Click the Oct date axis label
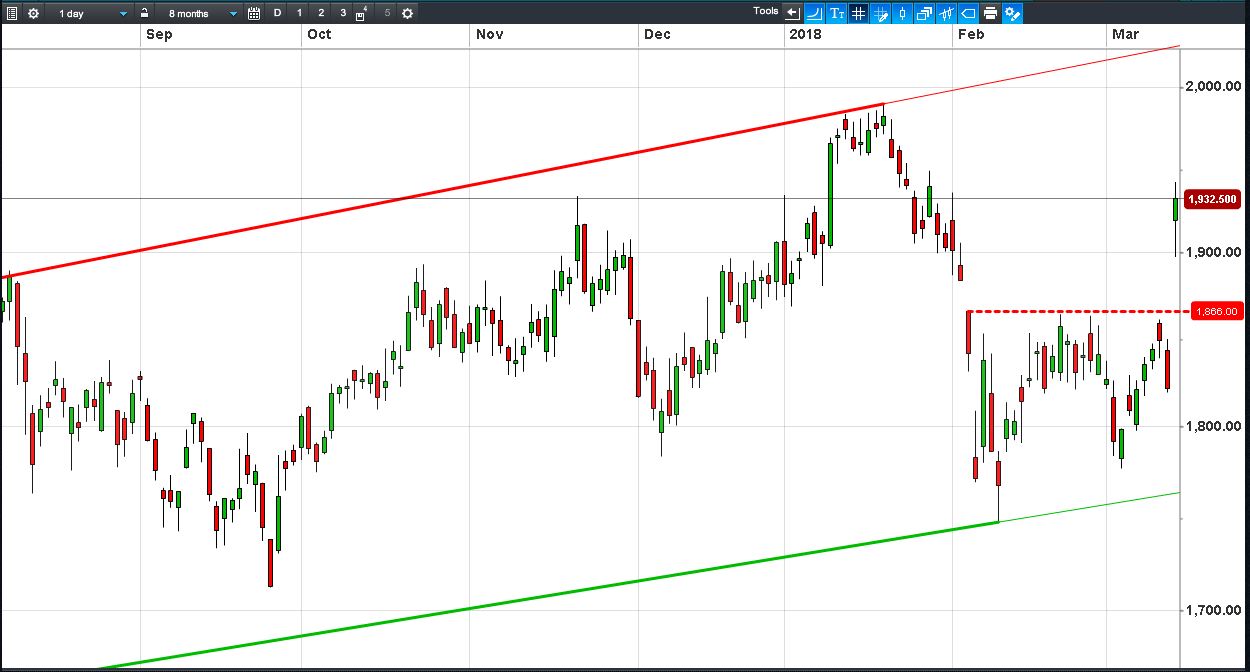The image size is (1250, 672). (319, 34)
